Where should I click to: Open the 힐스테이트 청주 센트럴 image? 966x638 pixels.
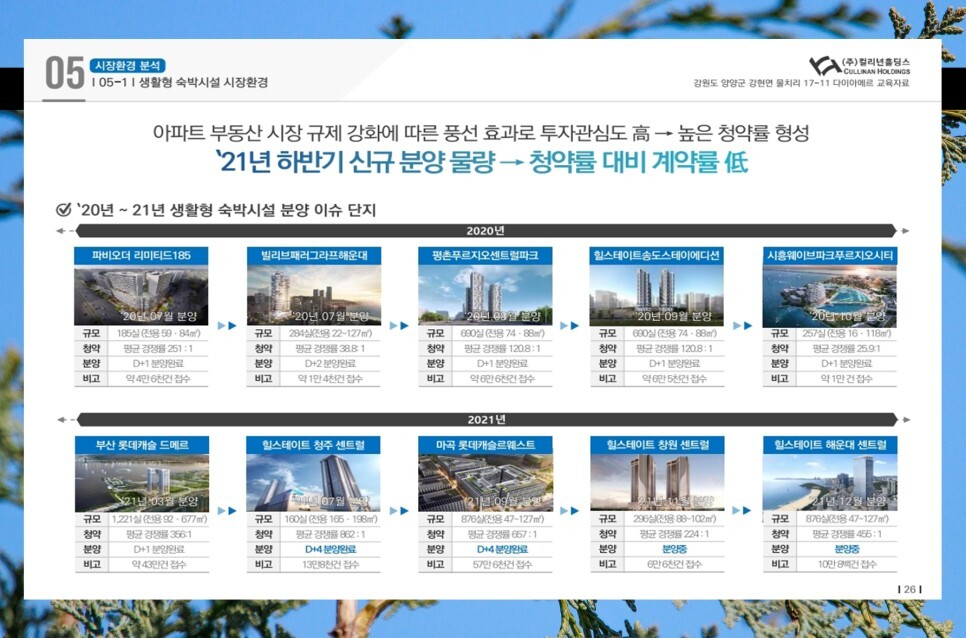[313, 483]
